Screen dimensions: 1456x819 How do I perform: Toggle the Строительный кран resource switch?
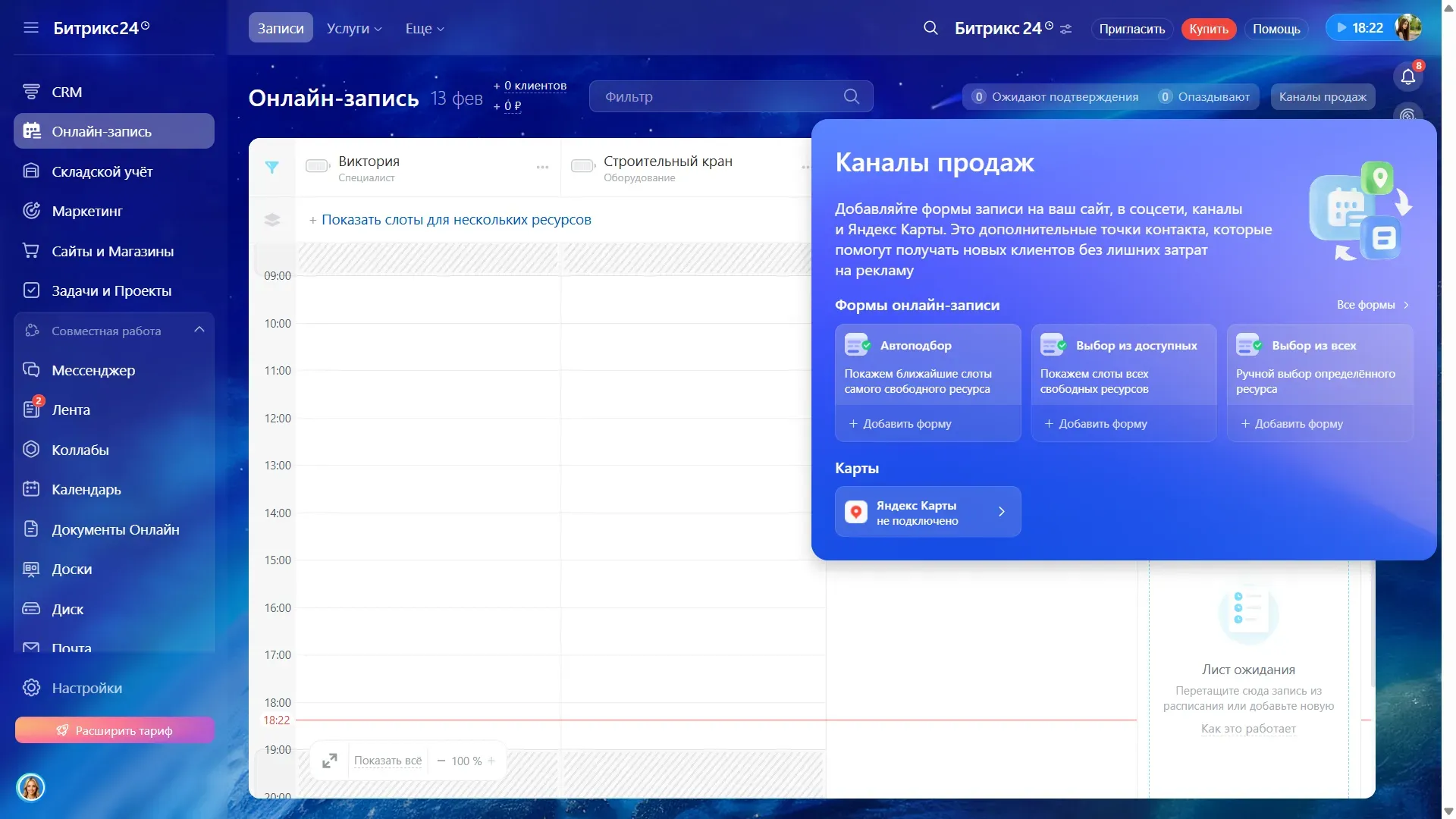point(582,166)
